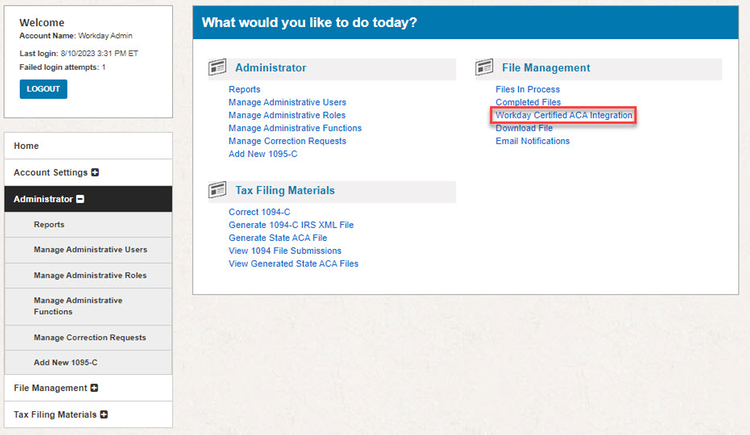Click the Administrator section icon
Screen dimensions: 750x435
click(x=217, y=68)
